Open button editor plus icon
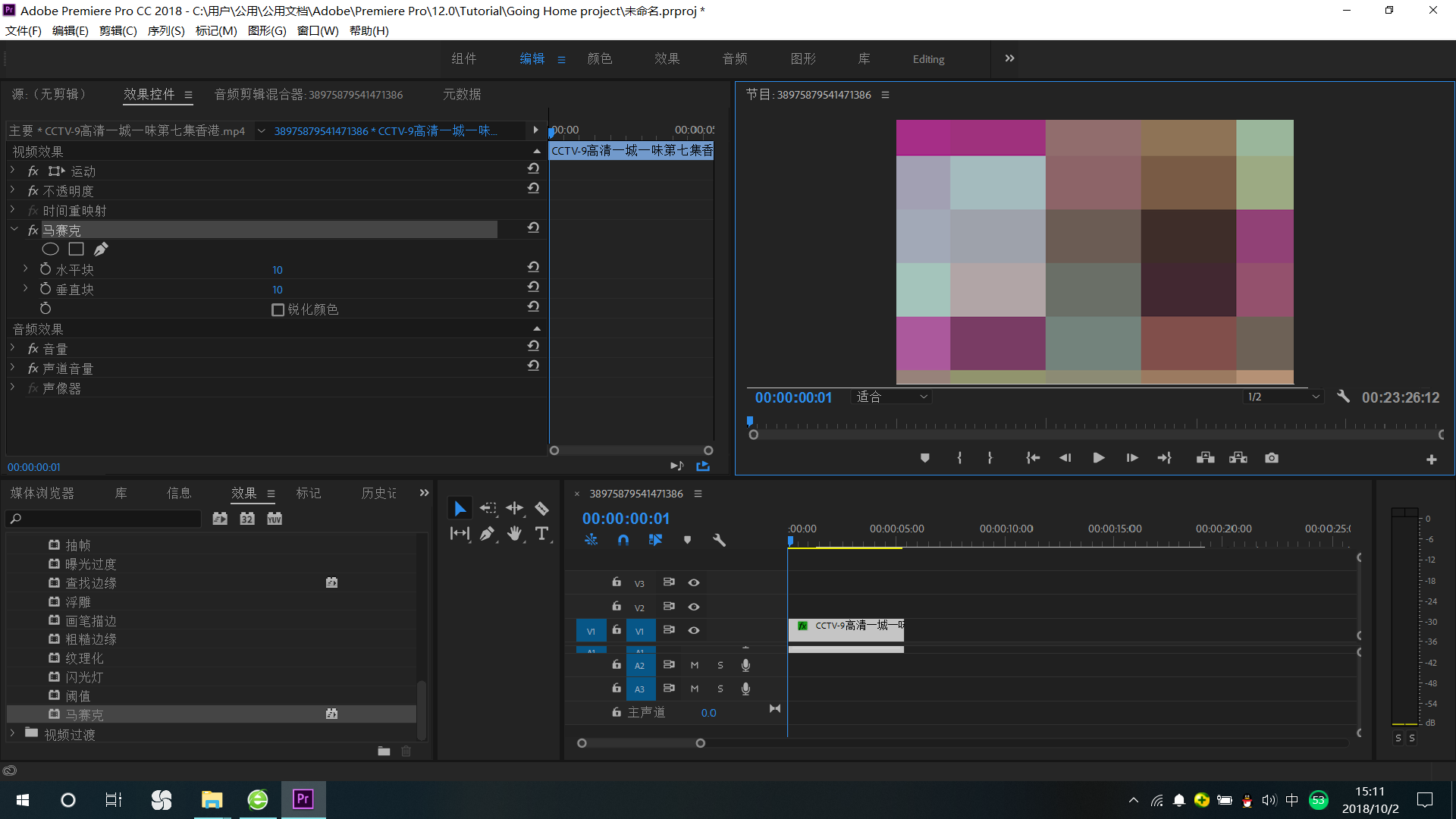Screen dimensions: 1456x819 coord(1431,460)
